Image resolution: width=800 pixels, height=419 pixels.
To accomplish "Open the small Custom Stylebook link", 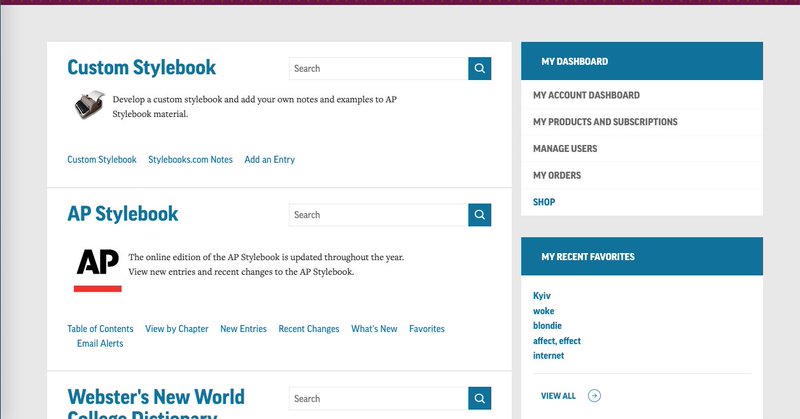I will pyautogui.click(x=102, y=160).
